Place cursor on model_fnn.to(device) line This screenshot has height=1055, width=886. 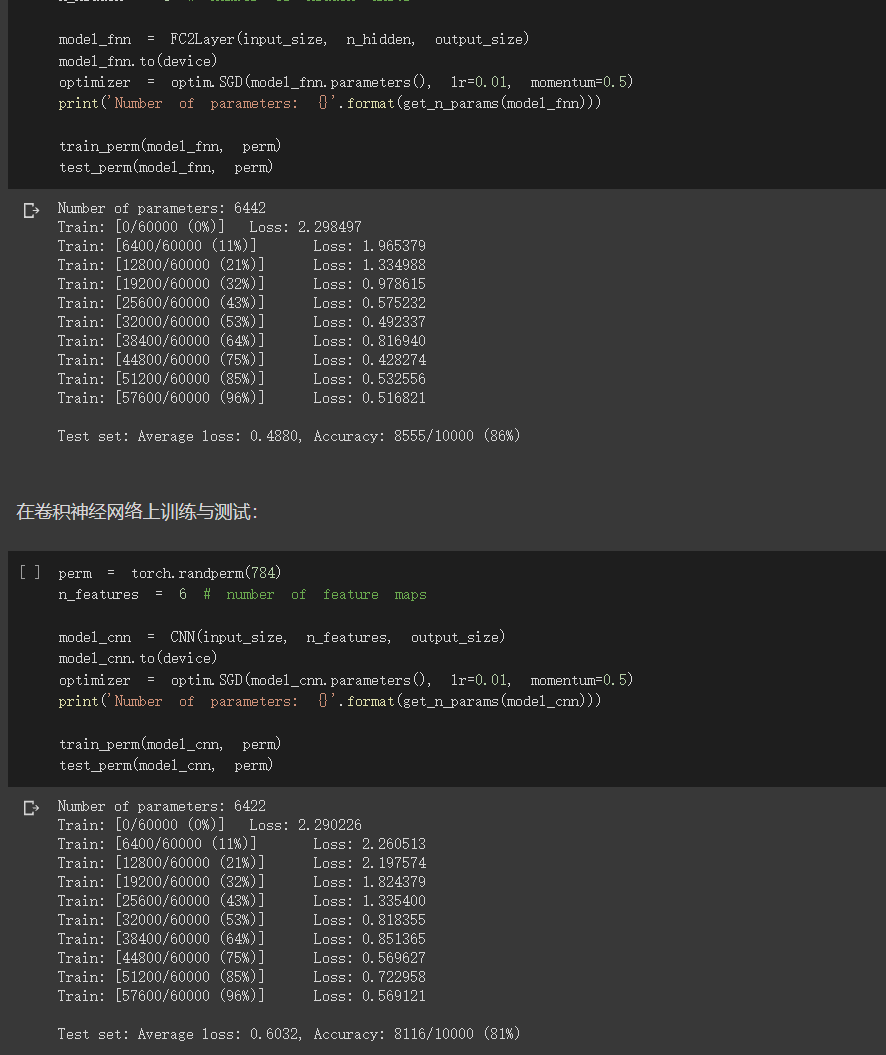(137, 61)
